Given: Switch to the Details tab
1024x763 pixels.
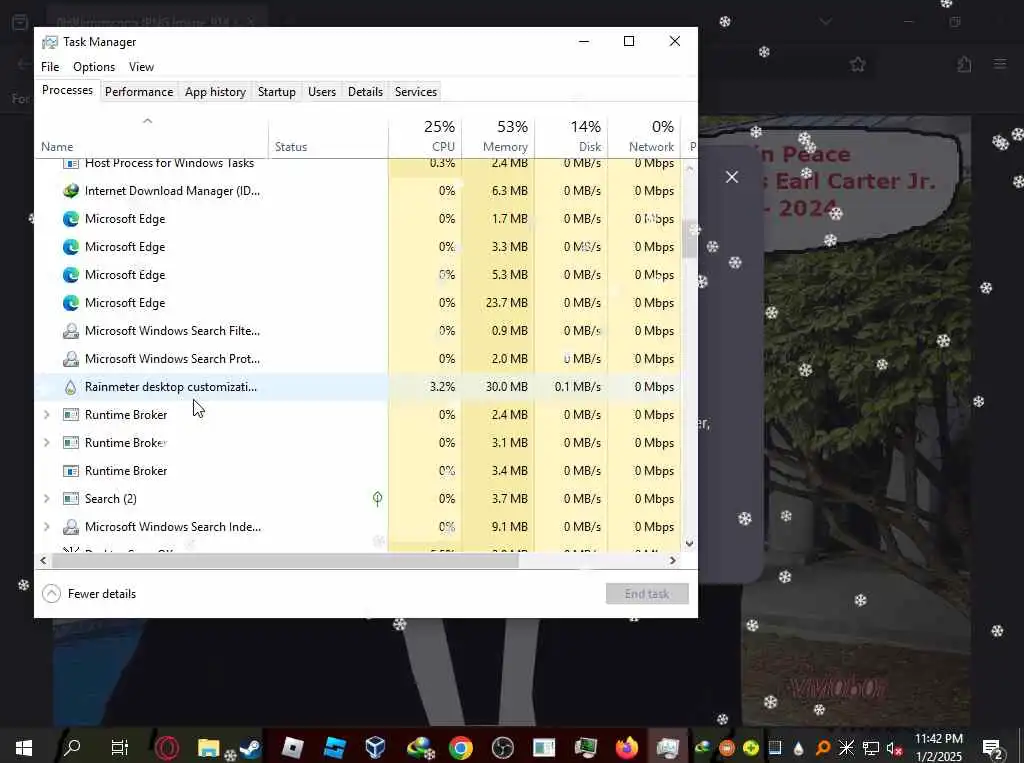Looking at the screenshot, I should point(365,92).
